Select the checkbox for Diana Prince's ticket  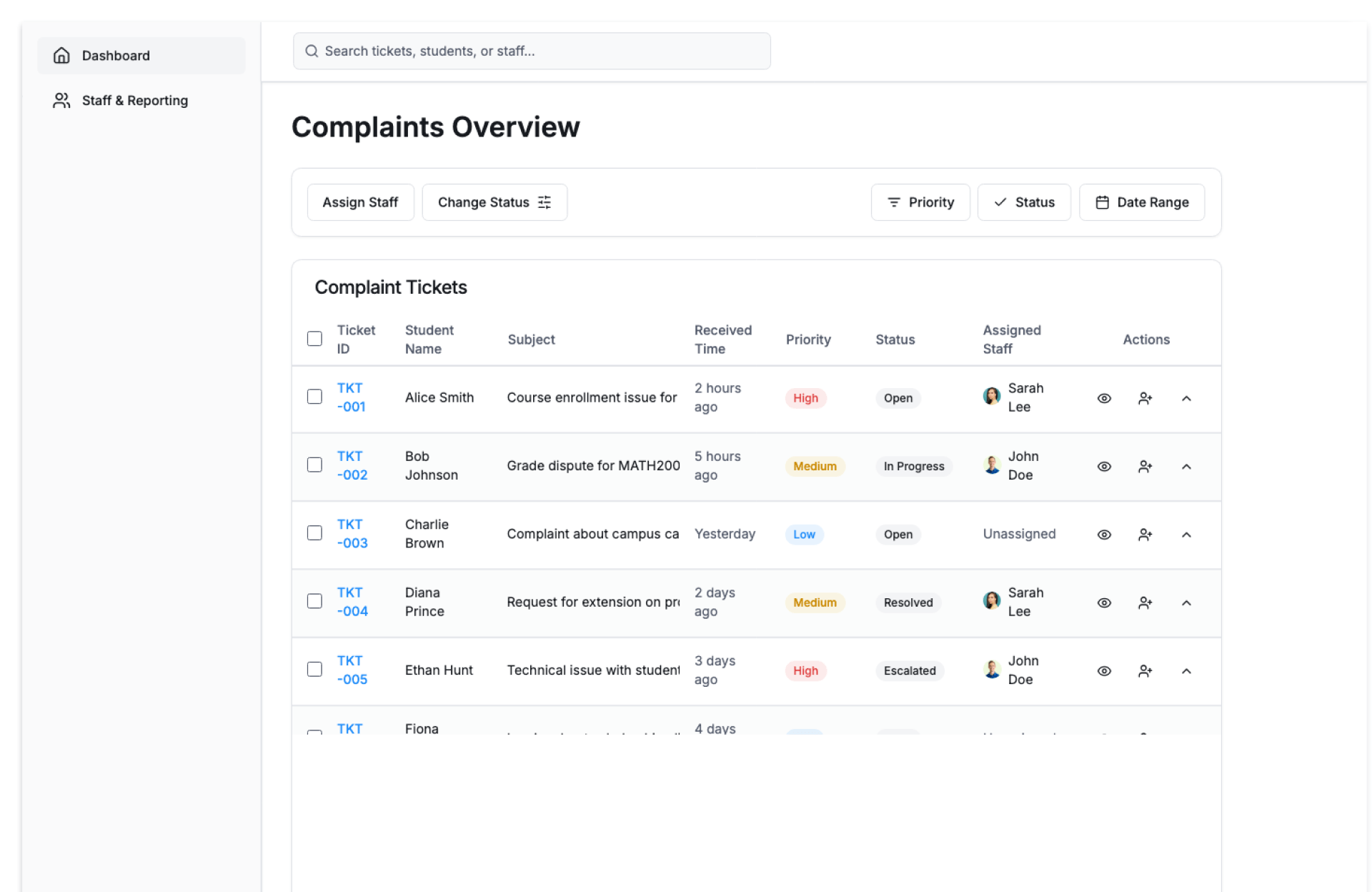coord(314,601)
